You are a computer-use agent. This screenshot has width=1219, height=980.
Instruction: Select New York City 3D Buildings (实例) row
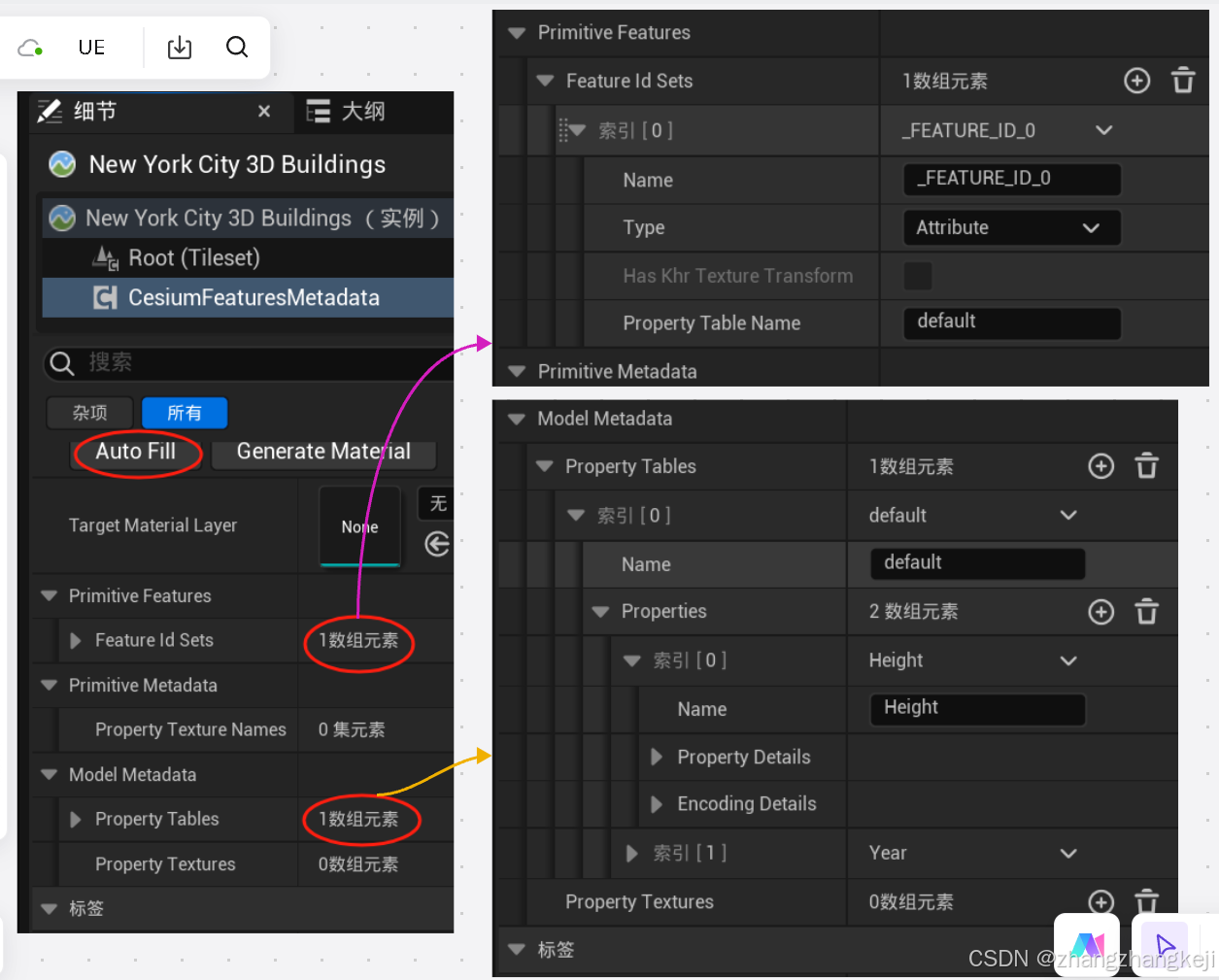[x=248, y=219]
